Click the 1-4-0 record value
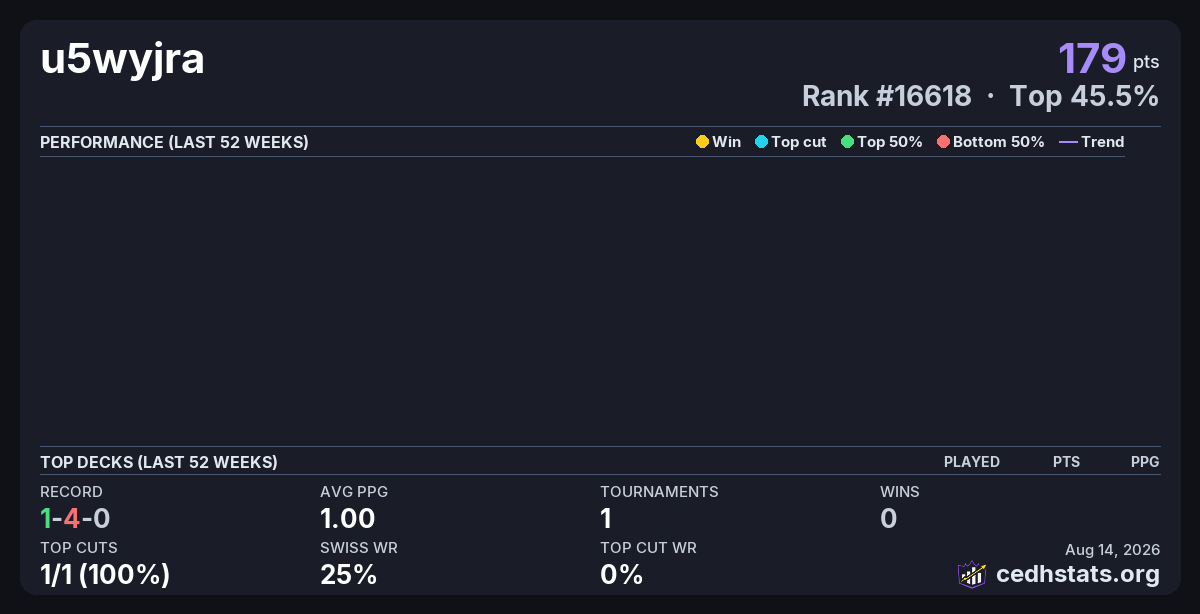The image size is (1200, 614). (x=75, y=518)
